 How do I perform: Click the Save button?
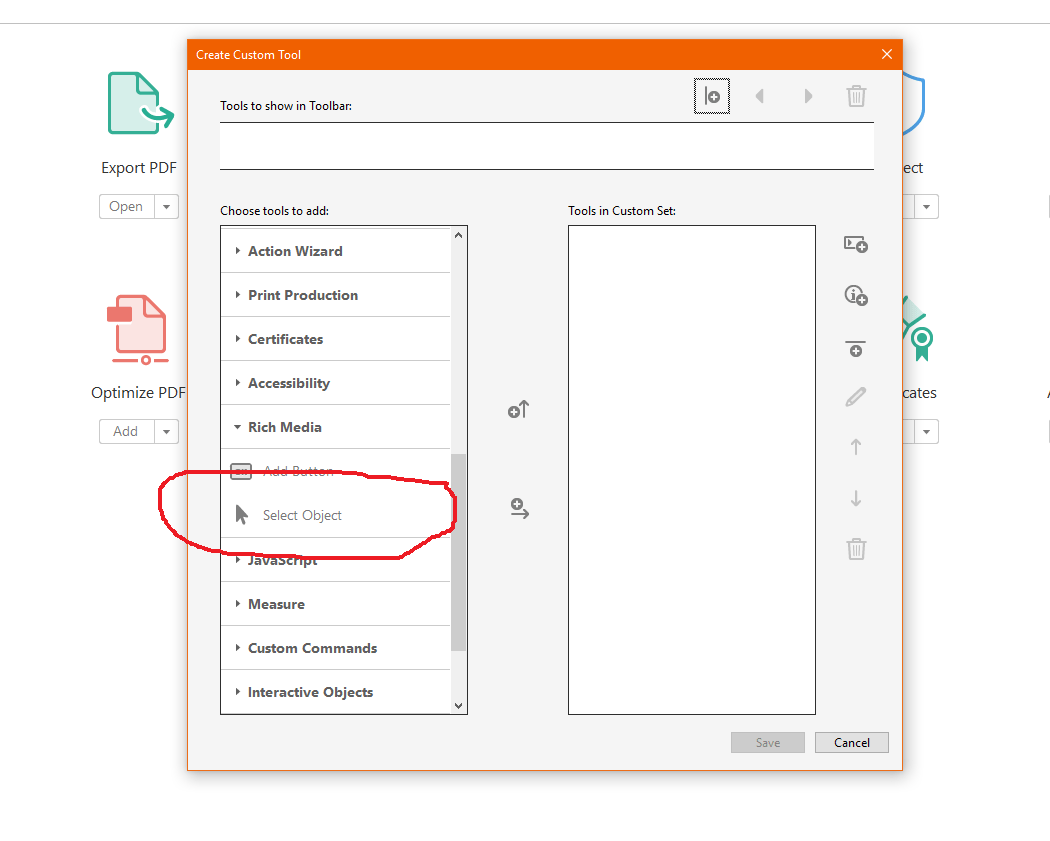click(x=767, y=743)
